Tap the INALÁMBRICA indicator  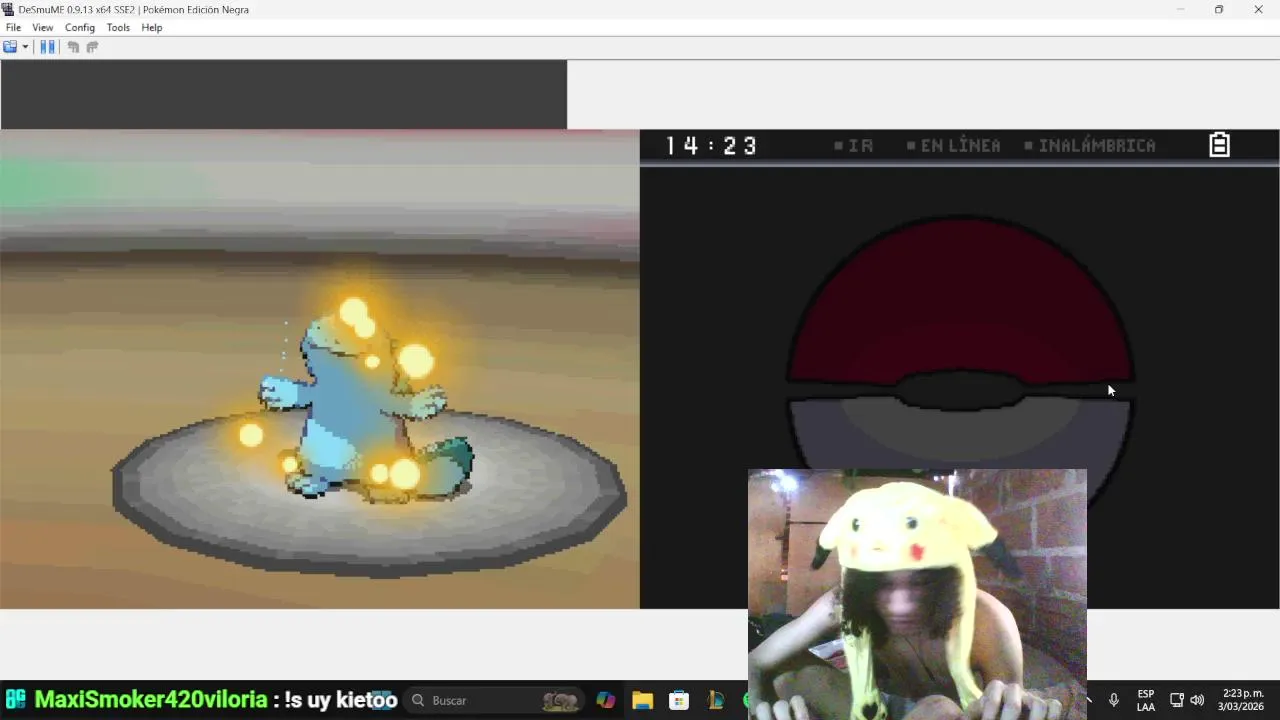tap(1090, 146)
